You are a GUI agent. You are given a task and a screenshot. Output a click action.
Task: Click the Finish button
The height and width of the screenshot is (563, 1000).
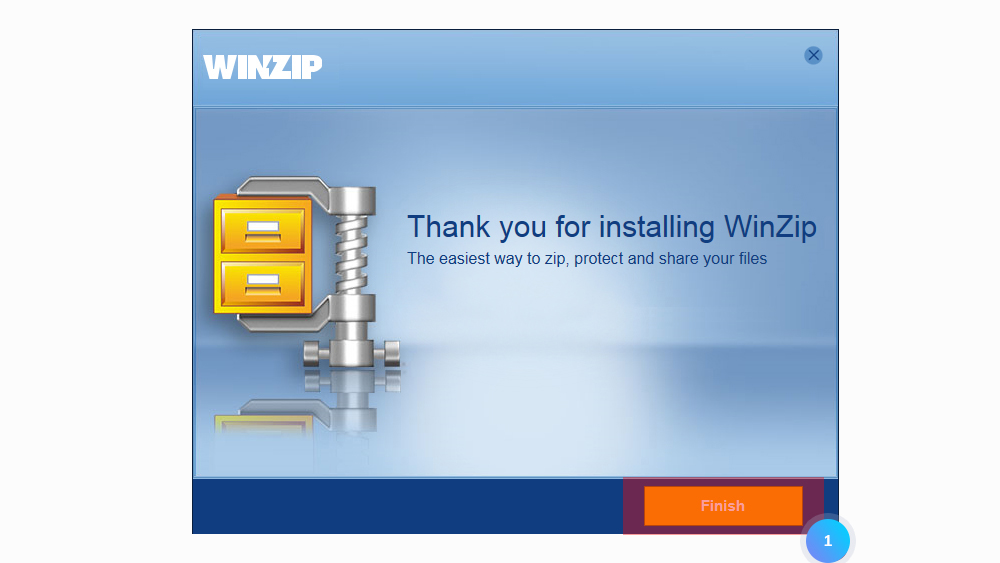pos(723,506)
